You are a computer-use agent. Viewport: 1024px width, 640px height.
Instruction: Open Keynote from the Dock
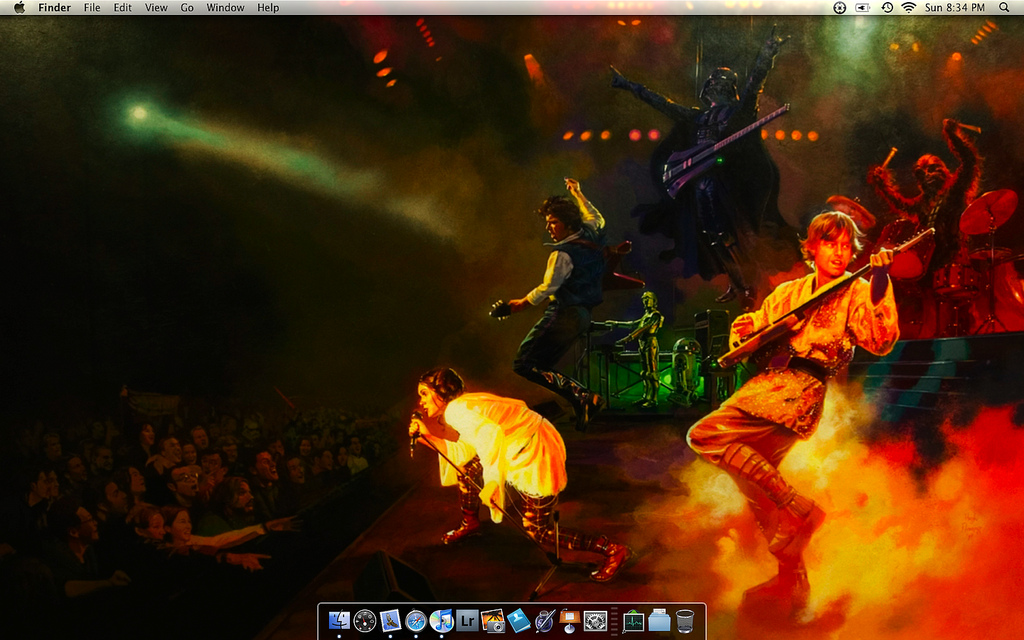coord(569,620)
